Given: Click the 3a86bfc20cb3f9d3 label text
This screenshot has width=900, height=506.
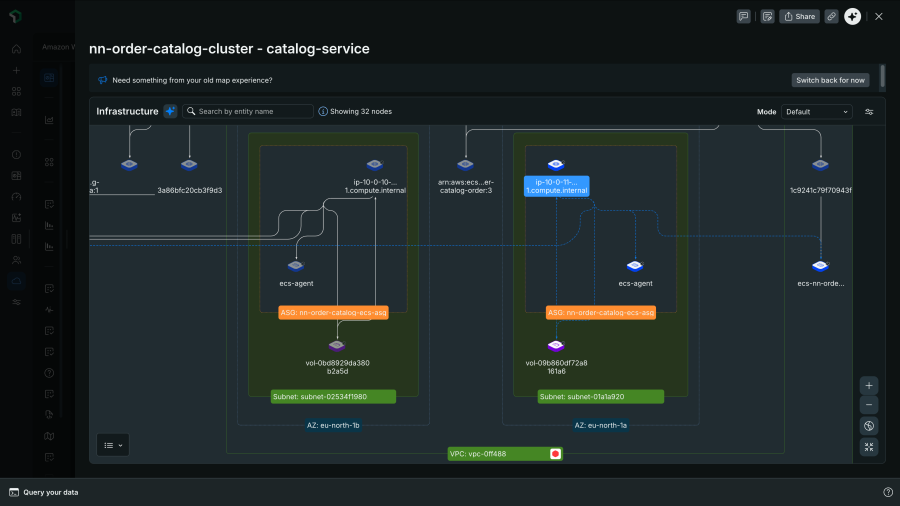Looking at the screenshot, I should (x=190, y=190).
